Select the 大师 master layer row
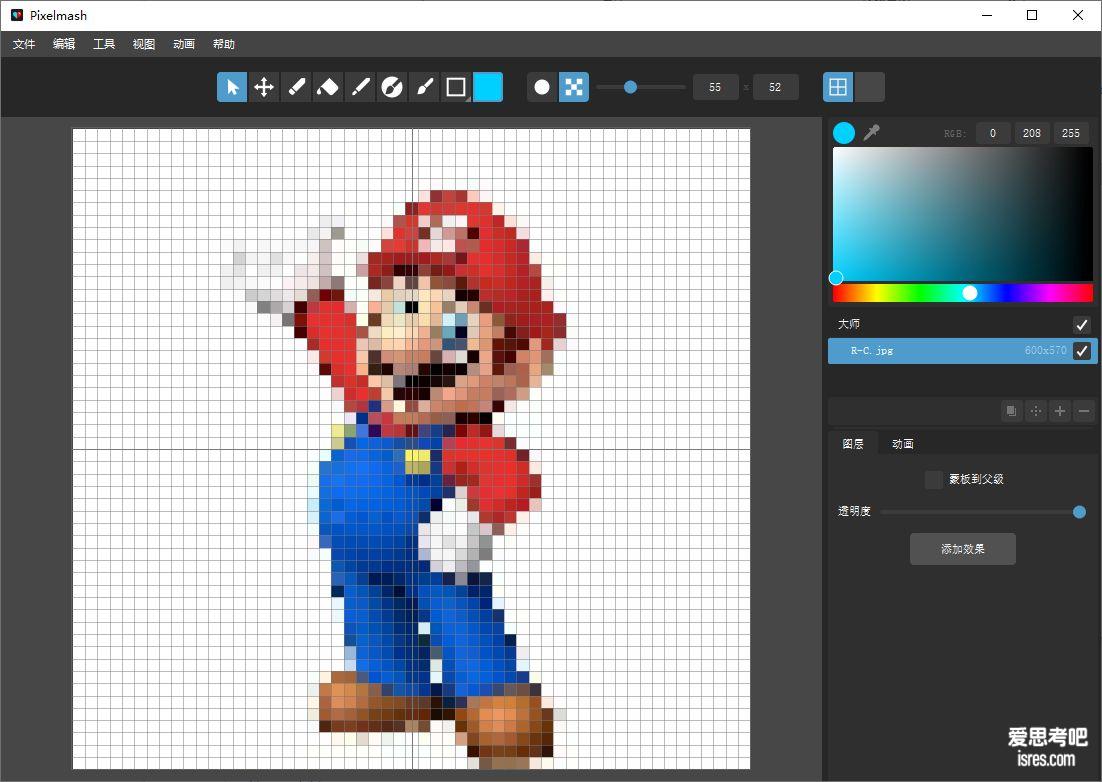 coord(962,324)
